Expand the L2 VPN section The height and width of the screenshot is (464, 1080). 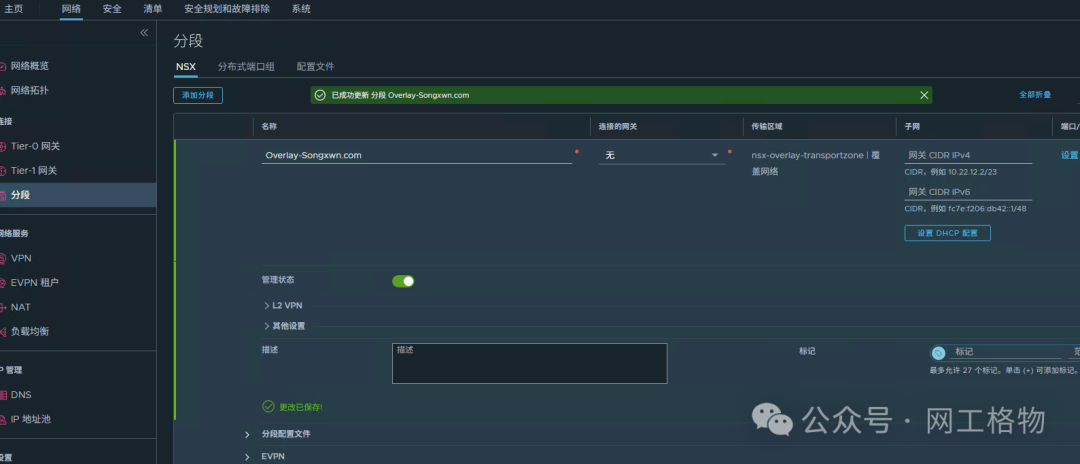[283, 305]
